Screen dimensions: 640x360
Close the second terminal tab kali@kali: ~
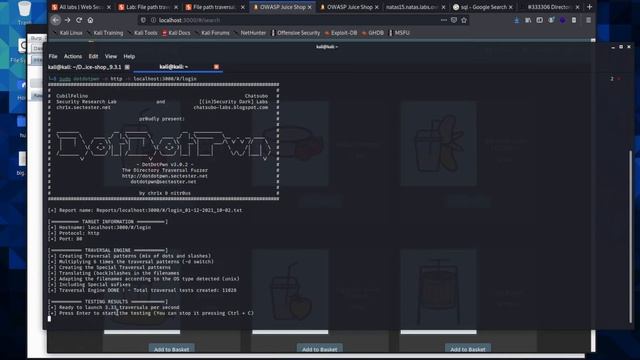216,67
